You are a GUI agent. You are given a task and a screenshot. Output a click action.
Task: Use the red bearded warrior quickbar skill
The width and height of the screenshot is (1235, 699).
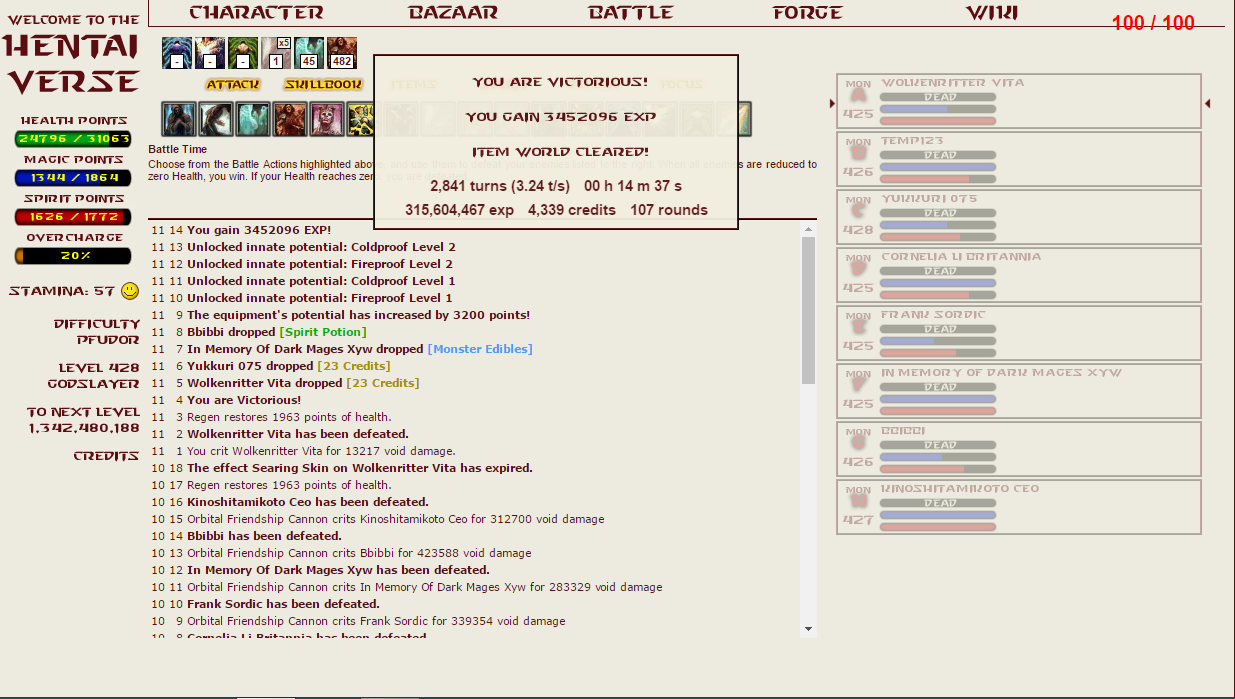tap(290, 119)
